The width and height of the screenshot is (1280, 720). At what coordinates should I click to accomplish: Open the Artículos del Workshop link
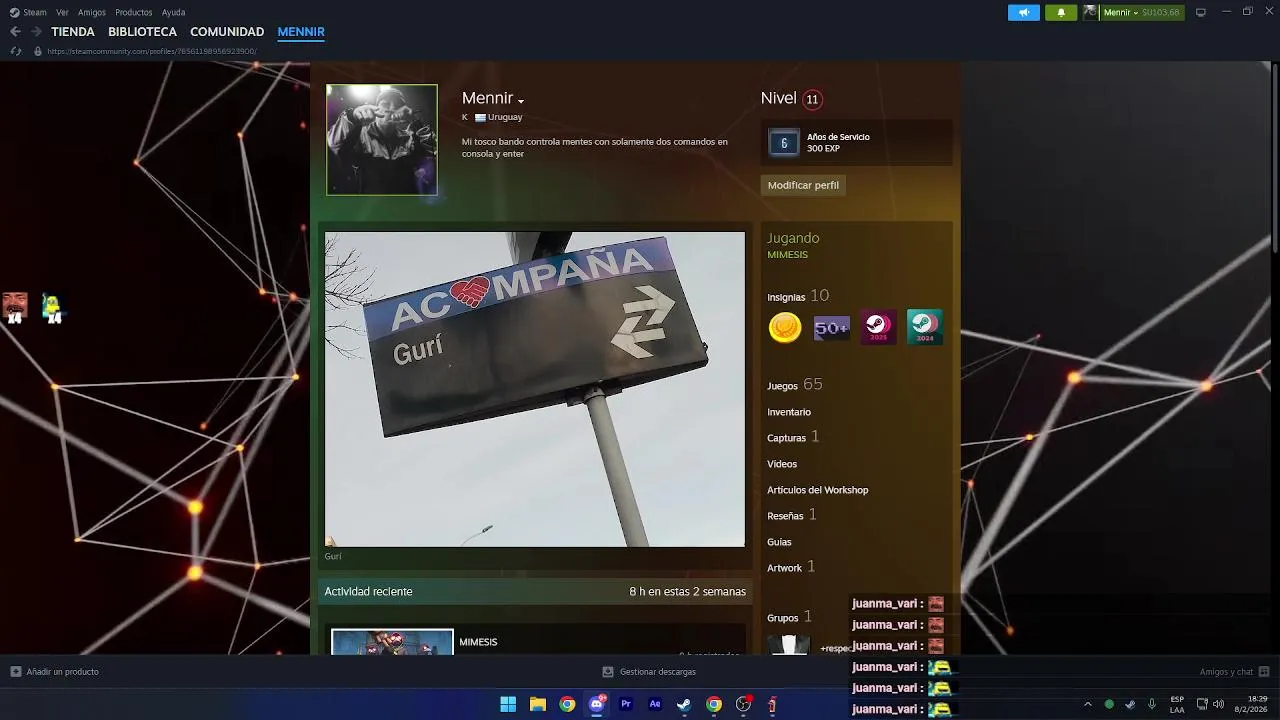coord(818,490)
